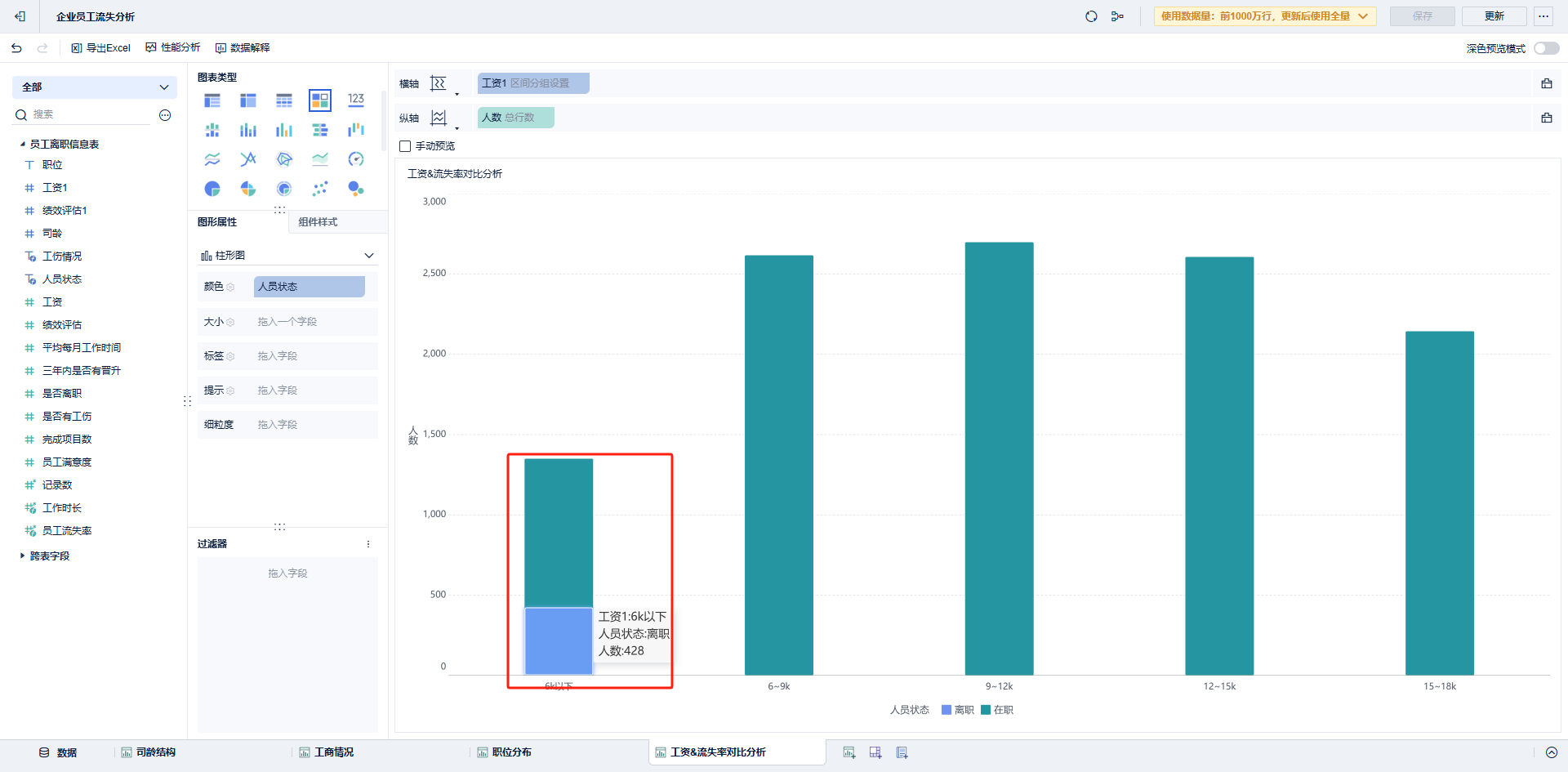
Task: Pick the scatter plot chart type
Action: pyautogui.click(x=320, y=189)
